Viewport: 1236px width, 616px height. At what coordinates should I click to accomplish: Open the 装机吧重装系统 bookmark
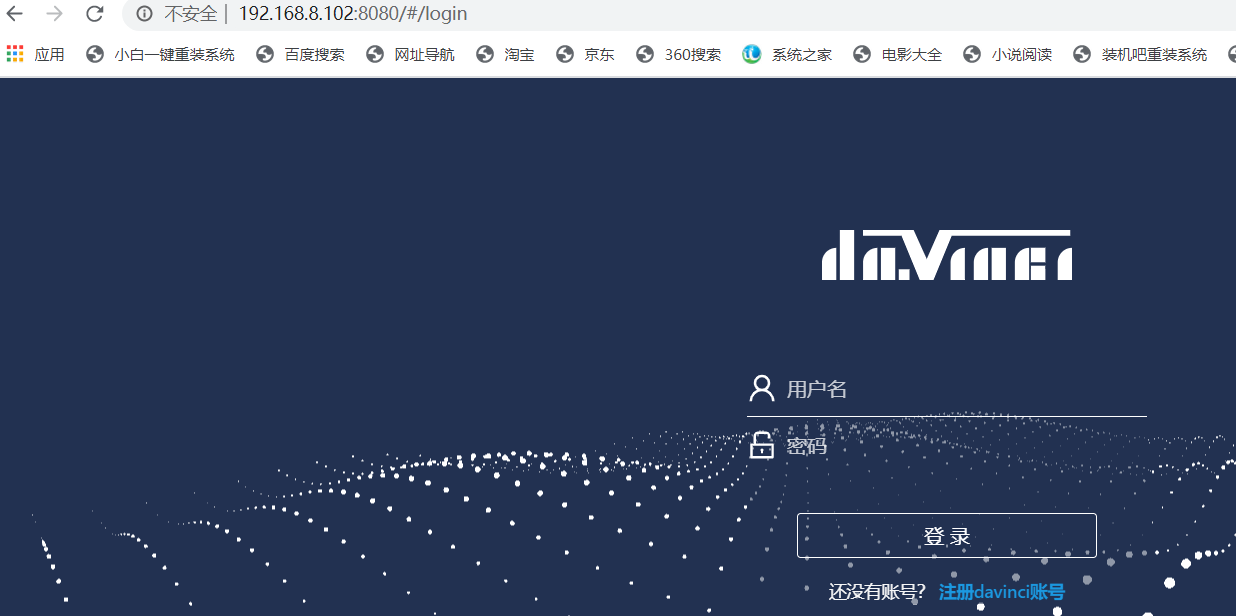(1140, 54)
